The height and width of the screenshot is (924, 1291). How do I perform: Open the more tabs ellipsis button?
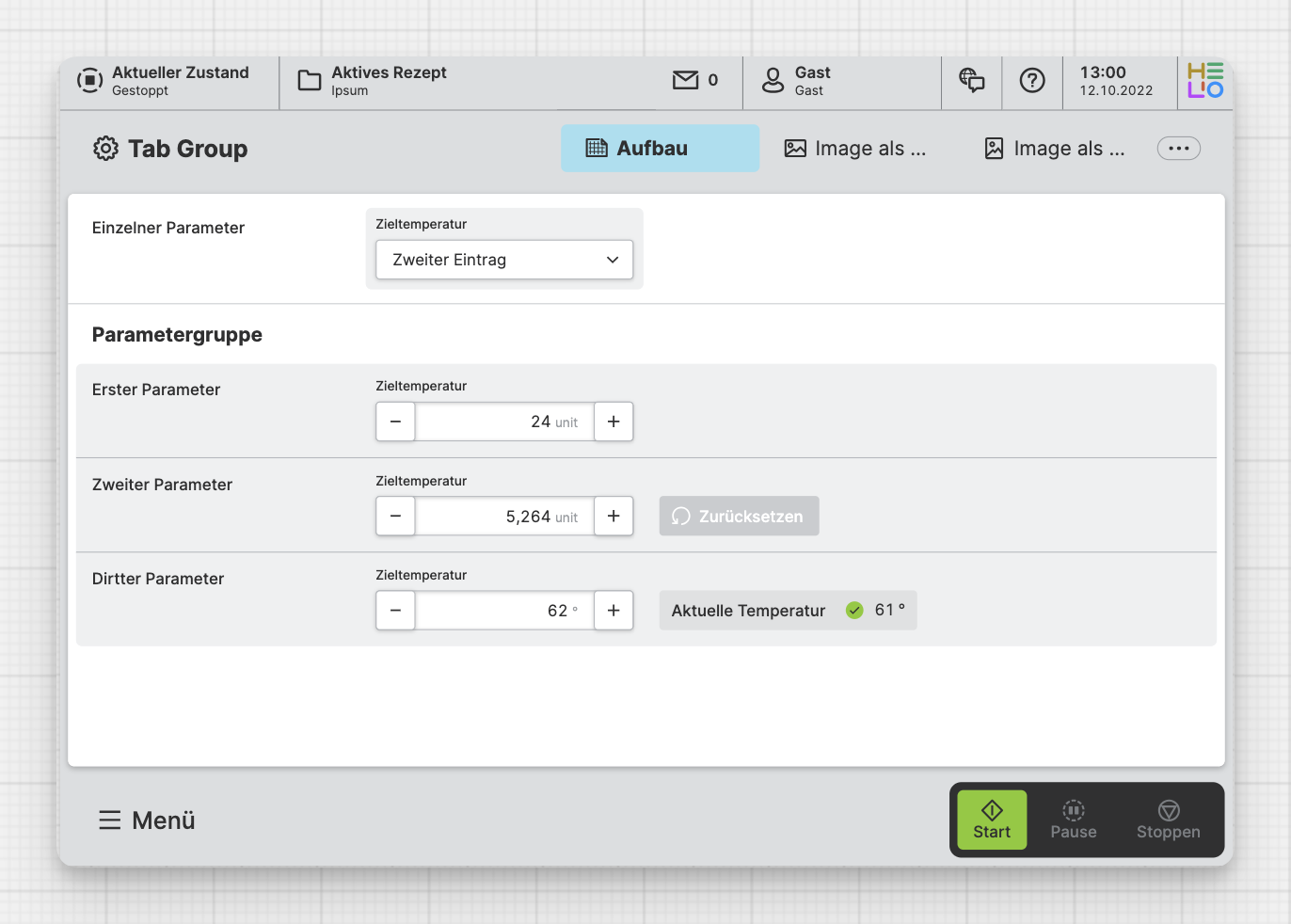tap(1178, 149)
